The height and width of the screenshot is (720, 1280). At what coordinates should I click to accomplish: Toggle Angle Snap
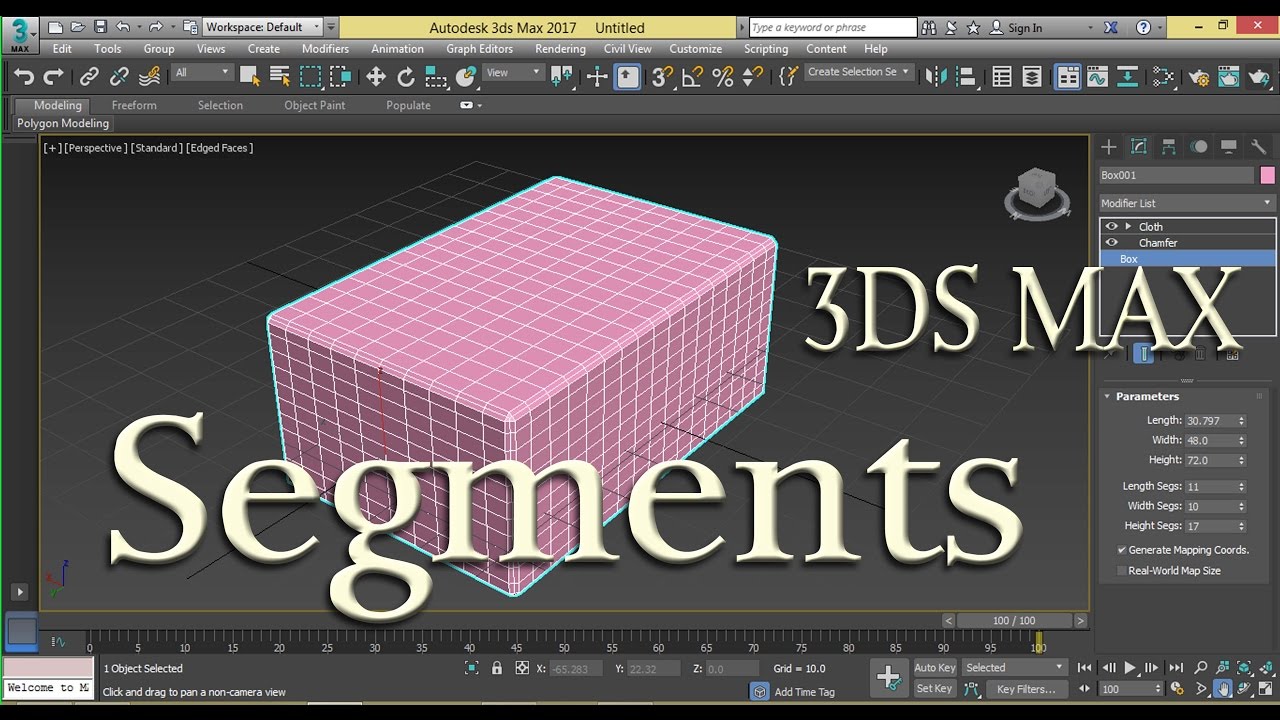(692, 76)
